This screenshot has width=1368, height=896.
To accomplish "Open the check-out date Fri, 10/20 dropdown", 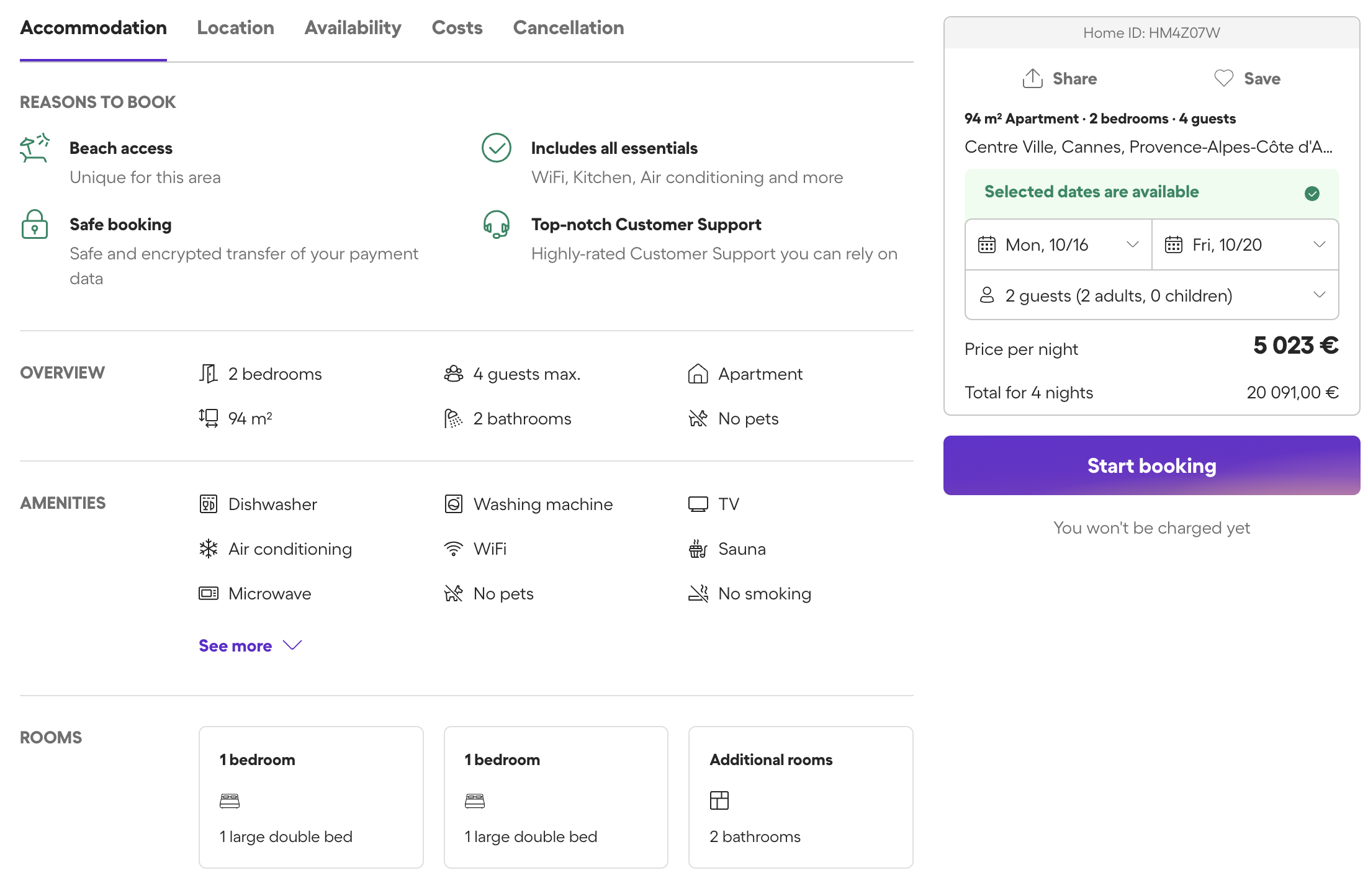I will click(x=1244, y=245).
